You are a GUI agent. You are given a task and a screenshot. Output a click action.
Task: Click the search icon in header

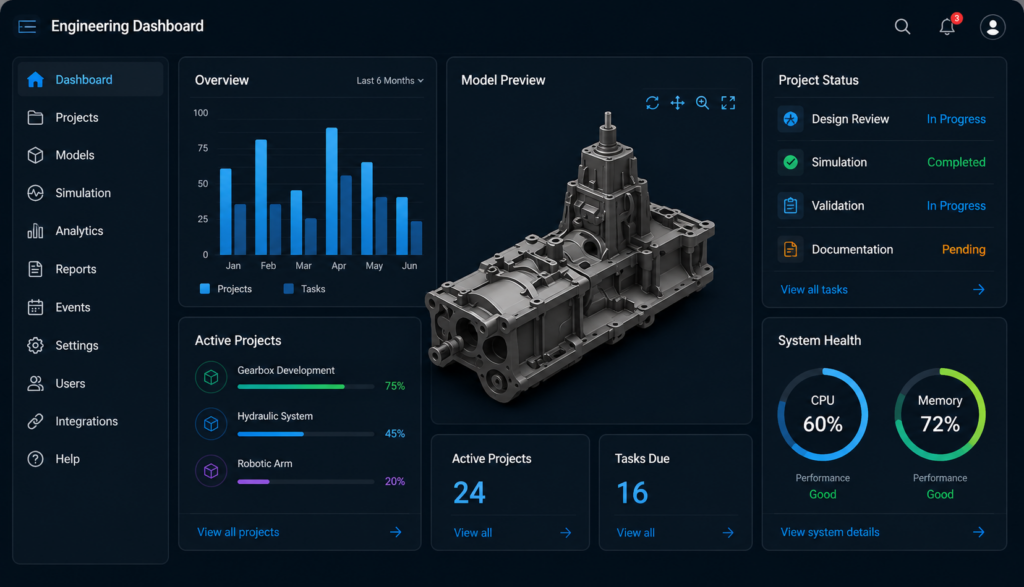(903, 27)
